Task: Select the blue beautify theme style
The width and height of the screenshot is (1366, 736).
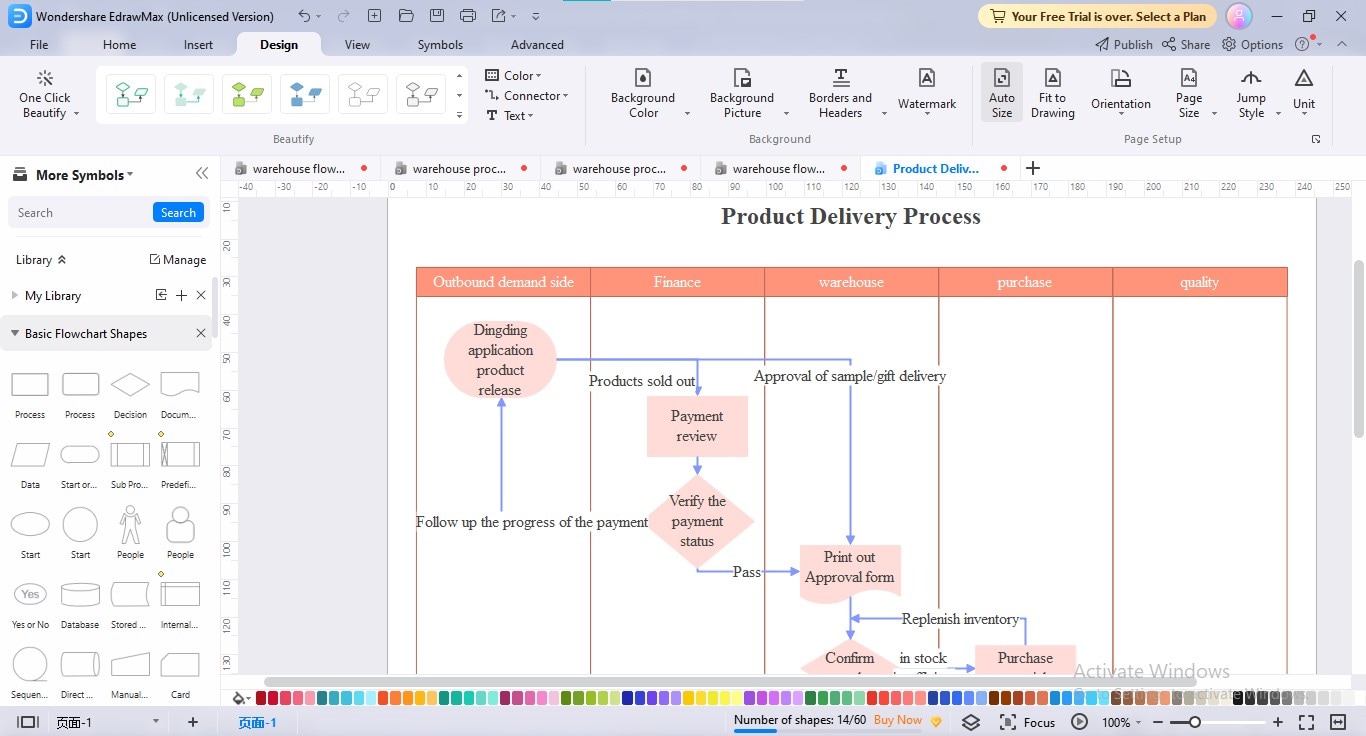Action: click(x=305, y=95)
